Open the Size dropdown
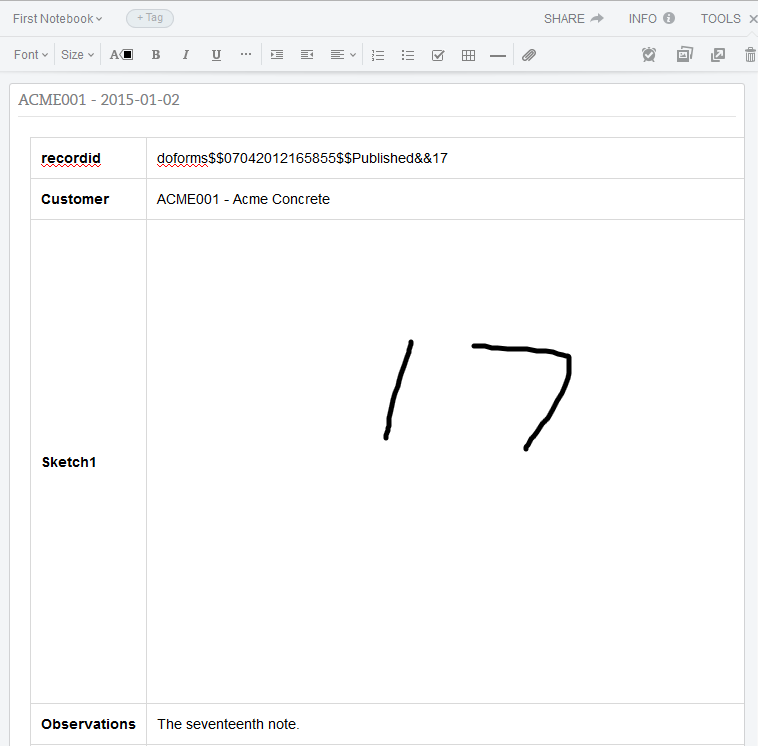Viewport: 758px width, 746px height. coord(77,55)
